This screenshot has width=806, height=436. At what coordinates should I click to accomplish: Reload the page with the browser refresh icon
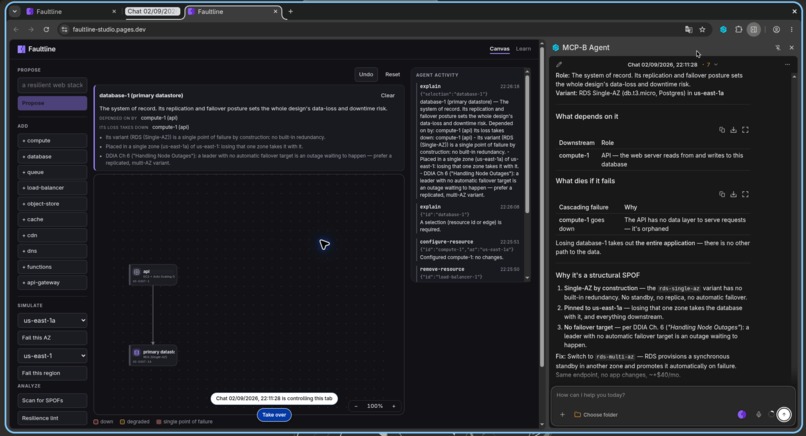(x=46, y=29)
